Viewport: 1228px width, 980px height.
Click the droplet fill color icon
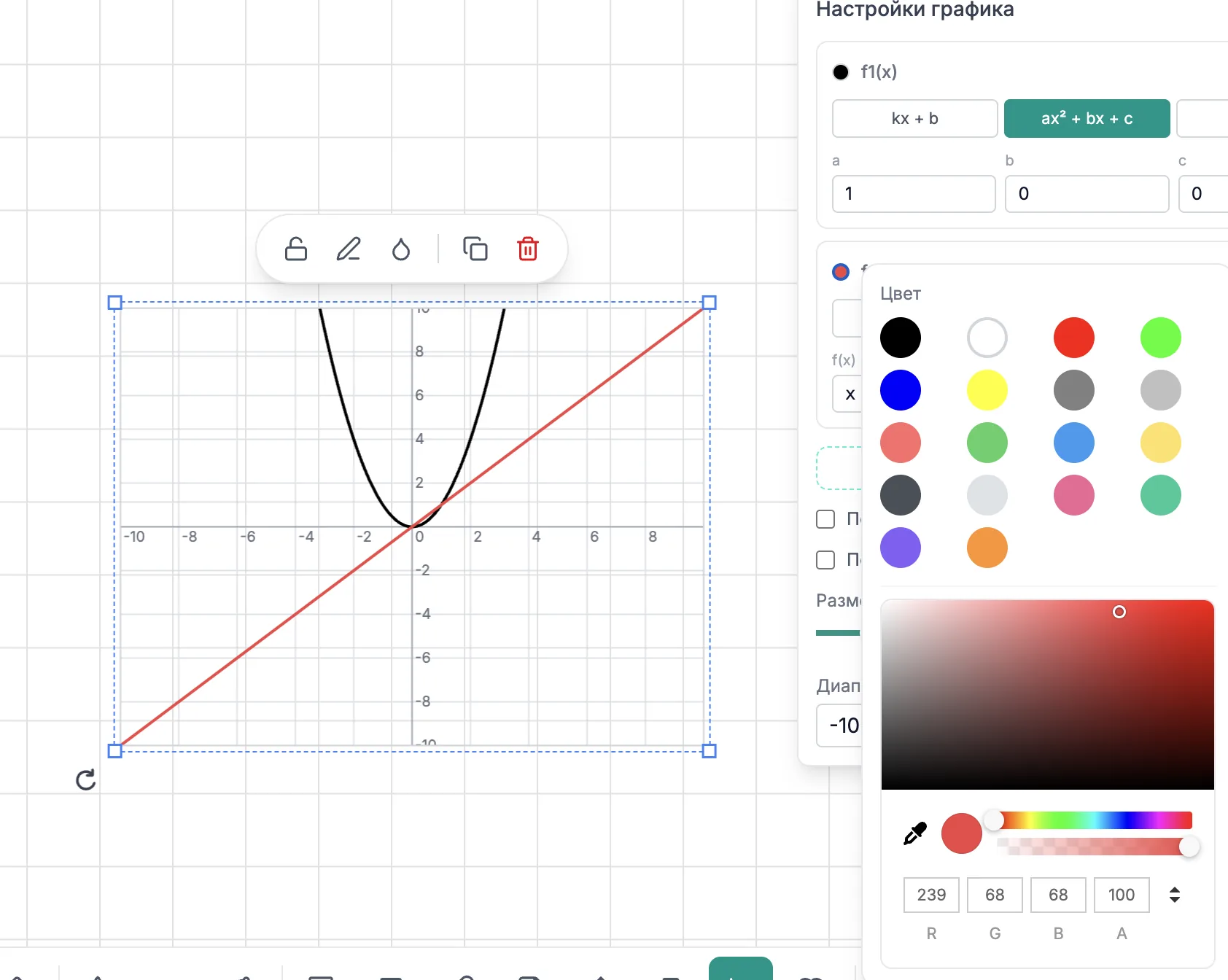pyautogui.click(x=401, y=249)
